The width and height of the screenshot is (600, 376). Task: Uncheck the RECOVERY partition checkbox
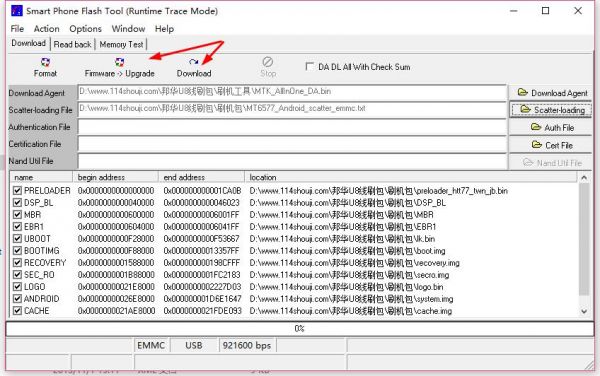click(x=17, y=263)
